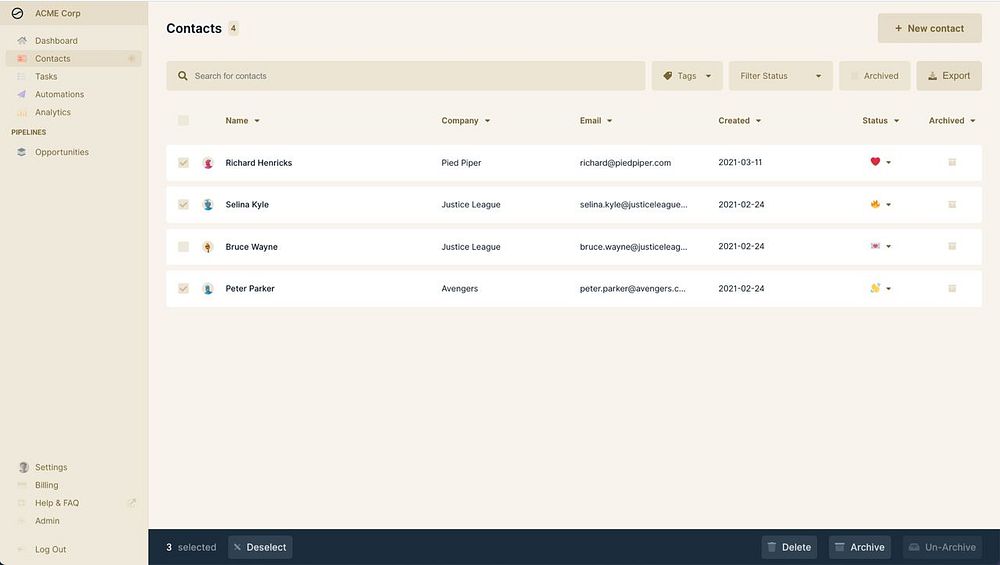This screenshot has height=565, width=1000.
Task: Open Automations in the sidebar
Action: click(x=73, y=94)
